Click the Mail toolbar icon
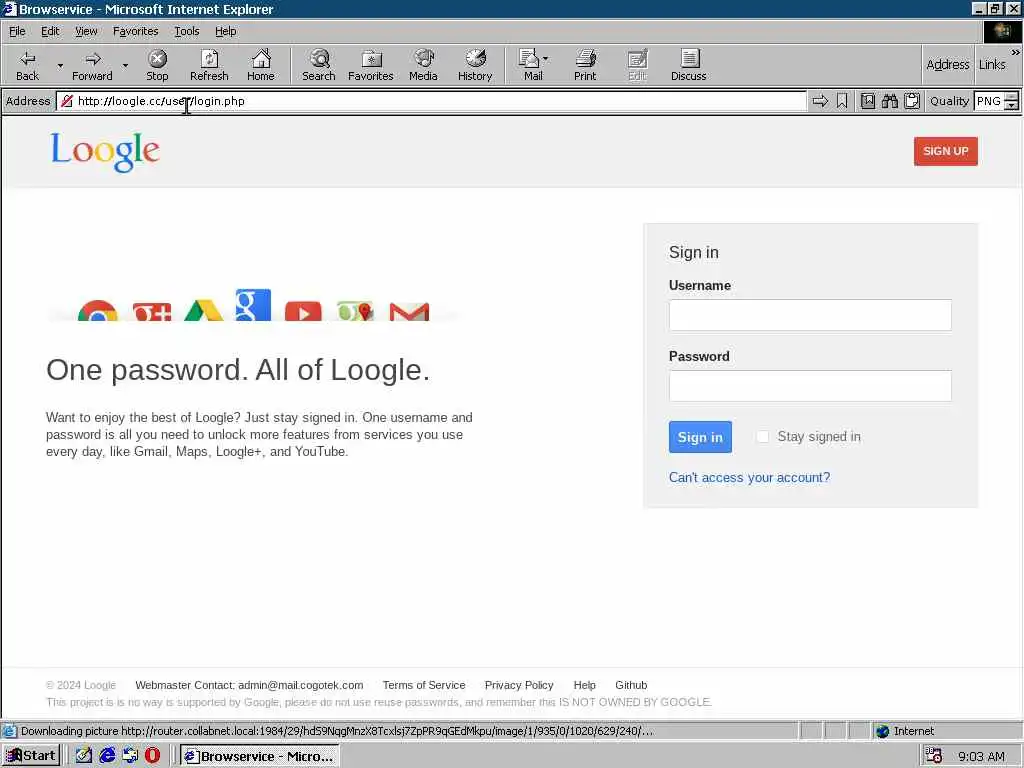The image size is (1024, 768). click(x=529, y=65)
